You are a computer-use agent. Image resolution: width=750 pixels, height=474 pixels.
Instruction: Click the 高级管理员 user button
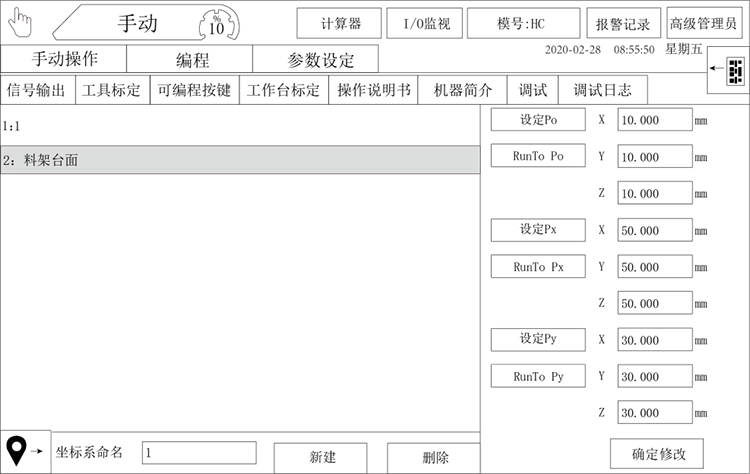pos(703,23)
